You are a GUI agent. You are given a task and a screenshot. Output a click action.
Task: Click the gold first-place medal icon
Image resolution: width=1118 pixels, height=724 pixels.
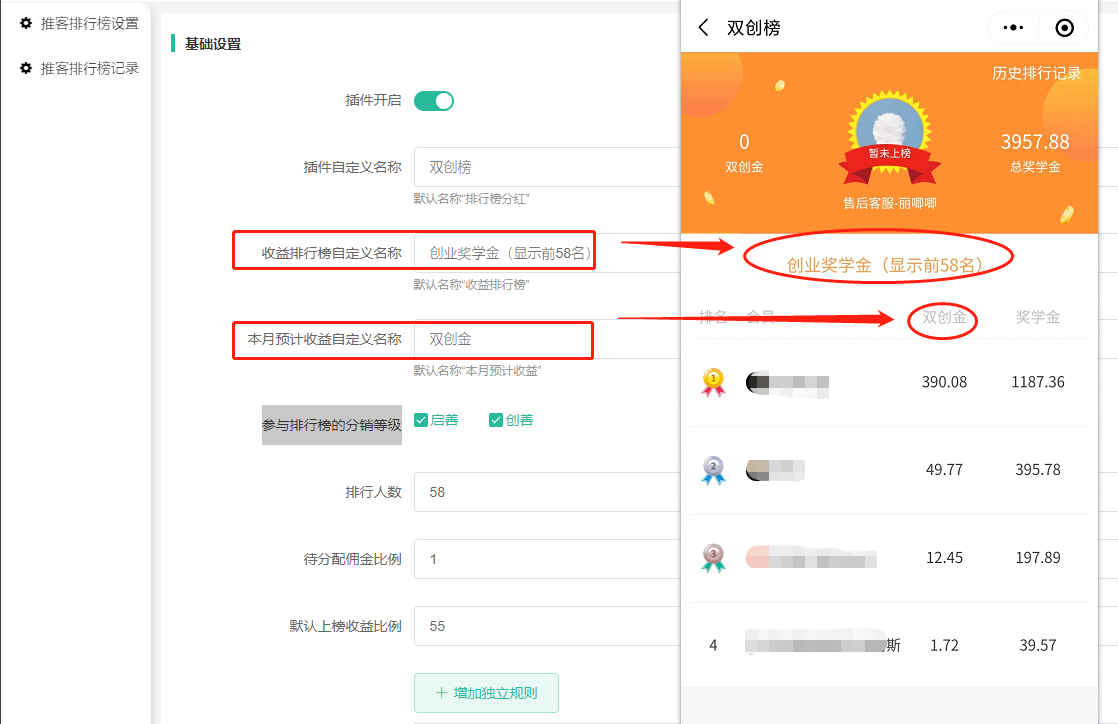pos(713,382)
